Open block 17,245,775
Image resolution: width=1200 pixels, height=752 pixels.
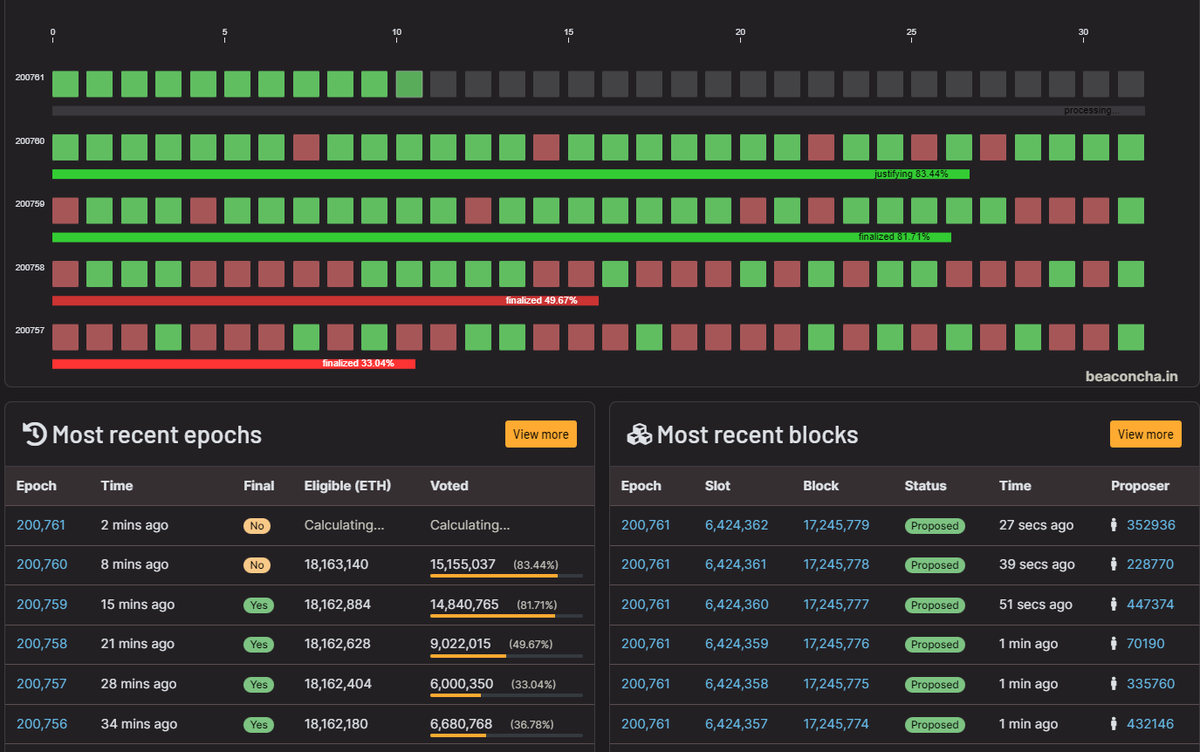coord(836,684)
